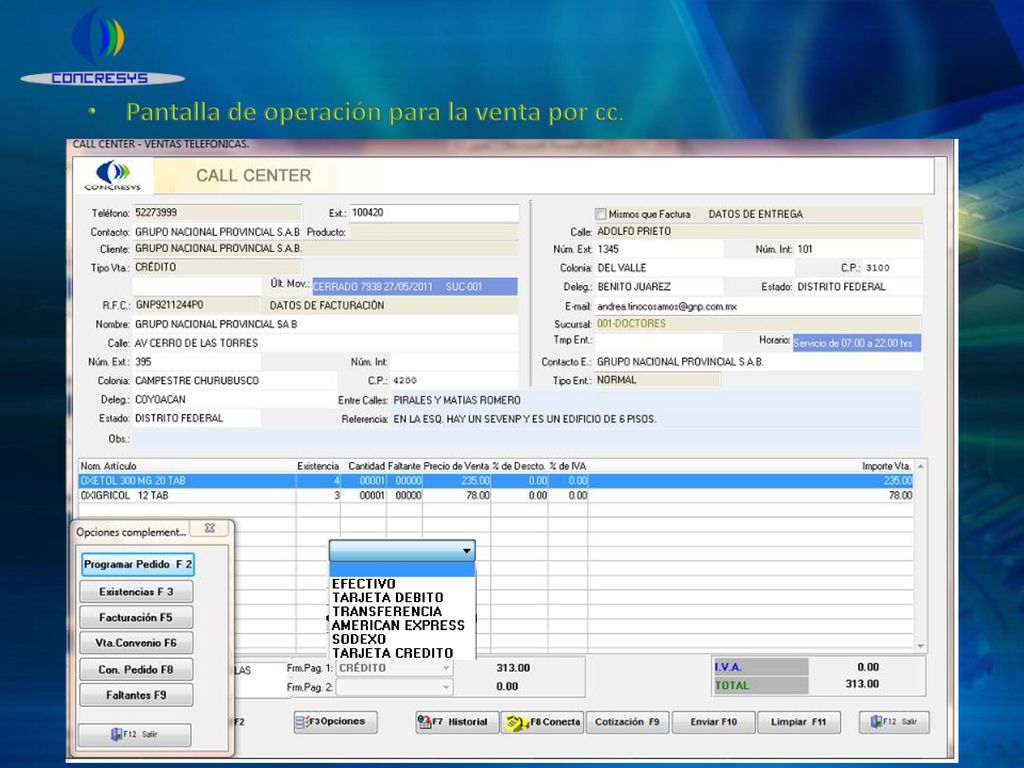Click delivery Calle field ADOLFO PRIETO
1024x768 pixels.
(x=758, y=231)
